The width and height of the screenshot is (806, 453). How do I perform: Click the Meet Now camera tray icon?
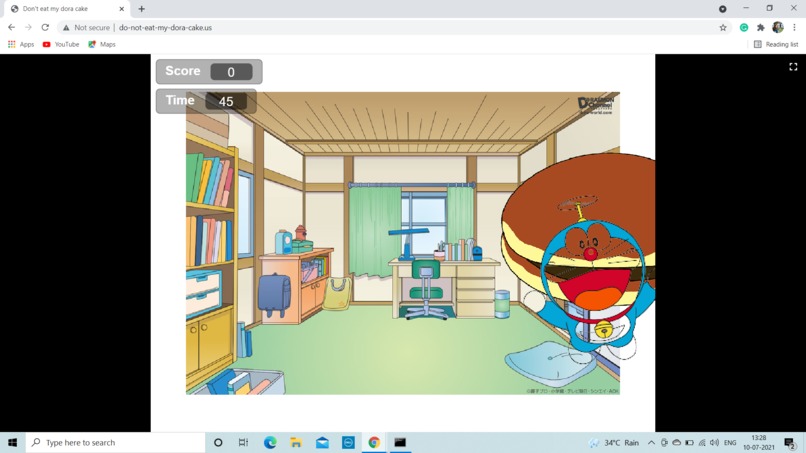pyautogui.click(x=664, y=442)
